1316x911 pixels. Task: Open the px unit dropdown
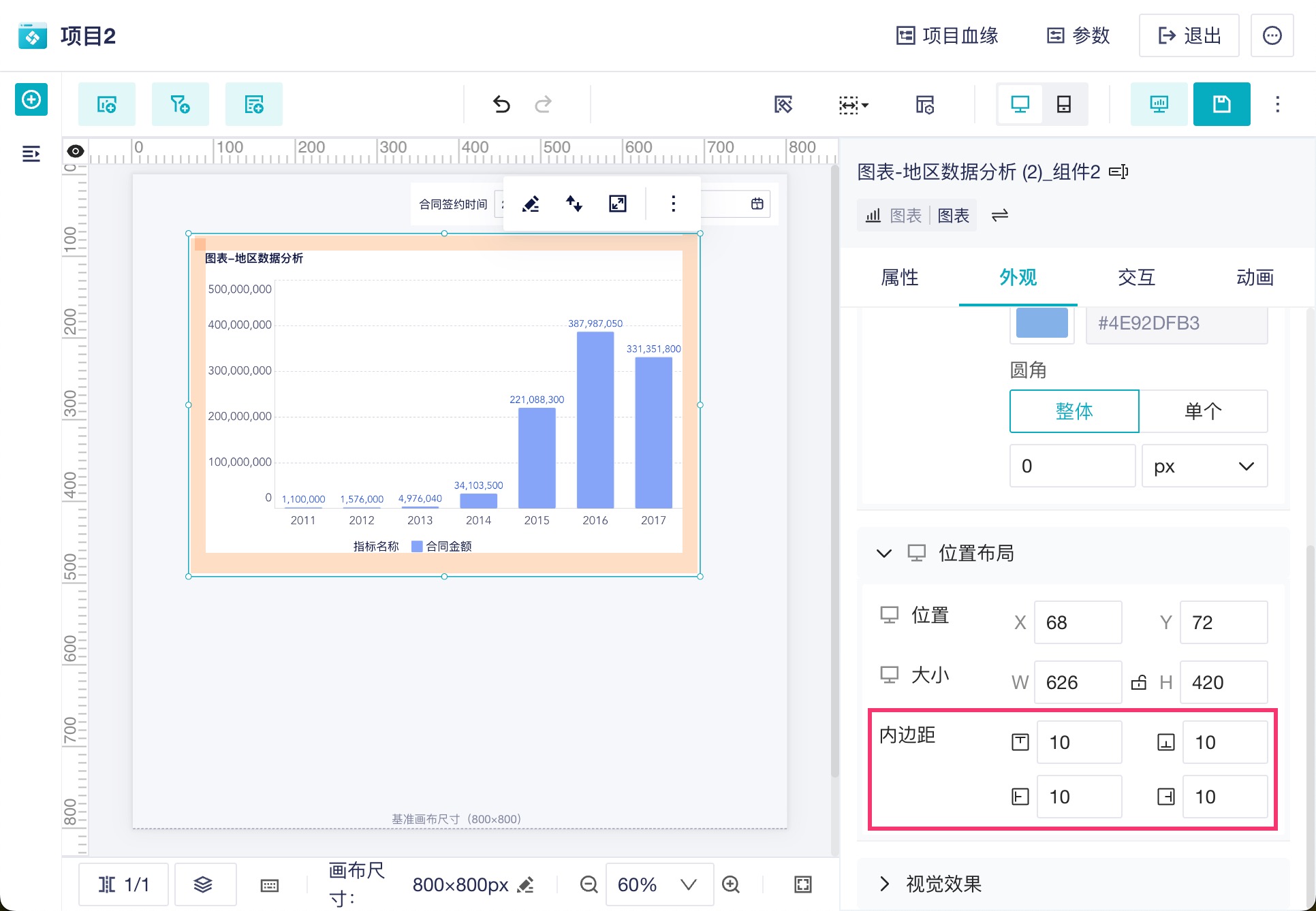1204,466
